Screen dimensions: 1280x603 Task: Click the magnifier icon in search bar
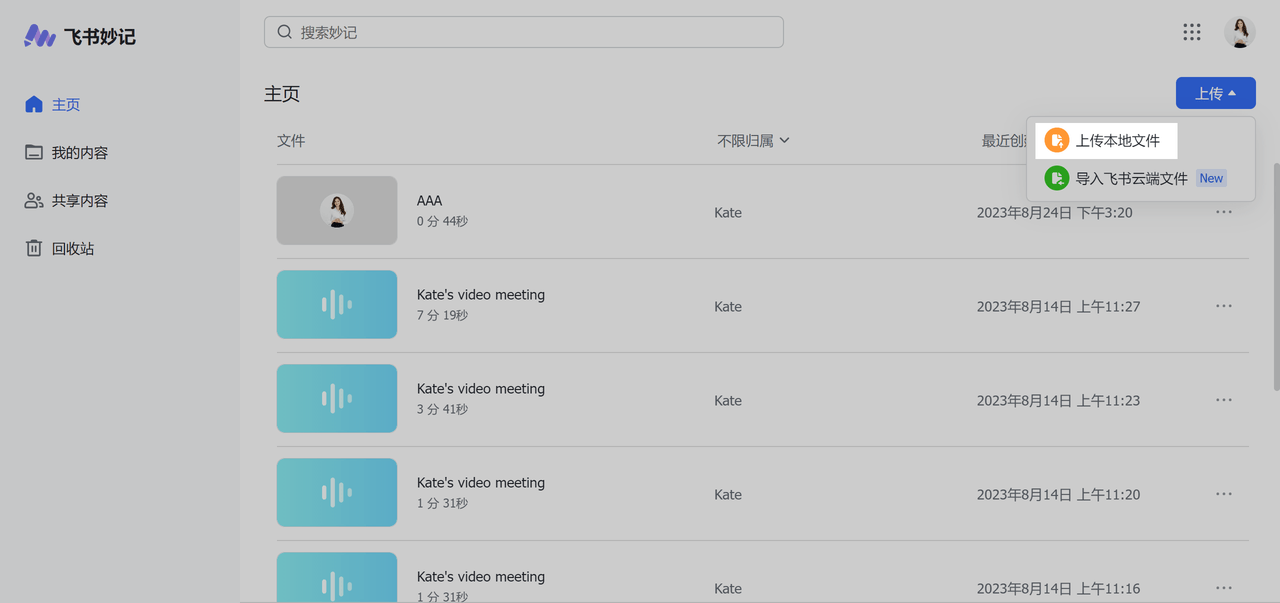[285, 32]
